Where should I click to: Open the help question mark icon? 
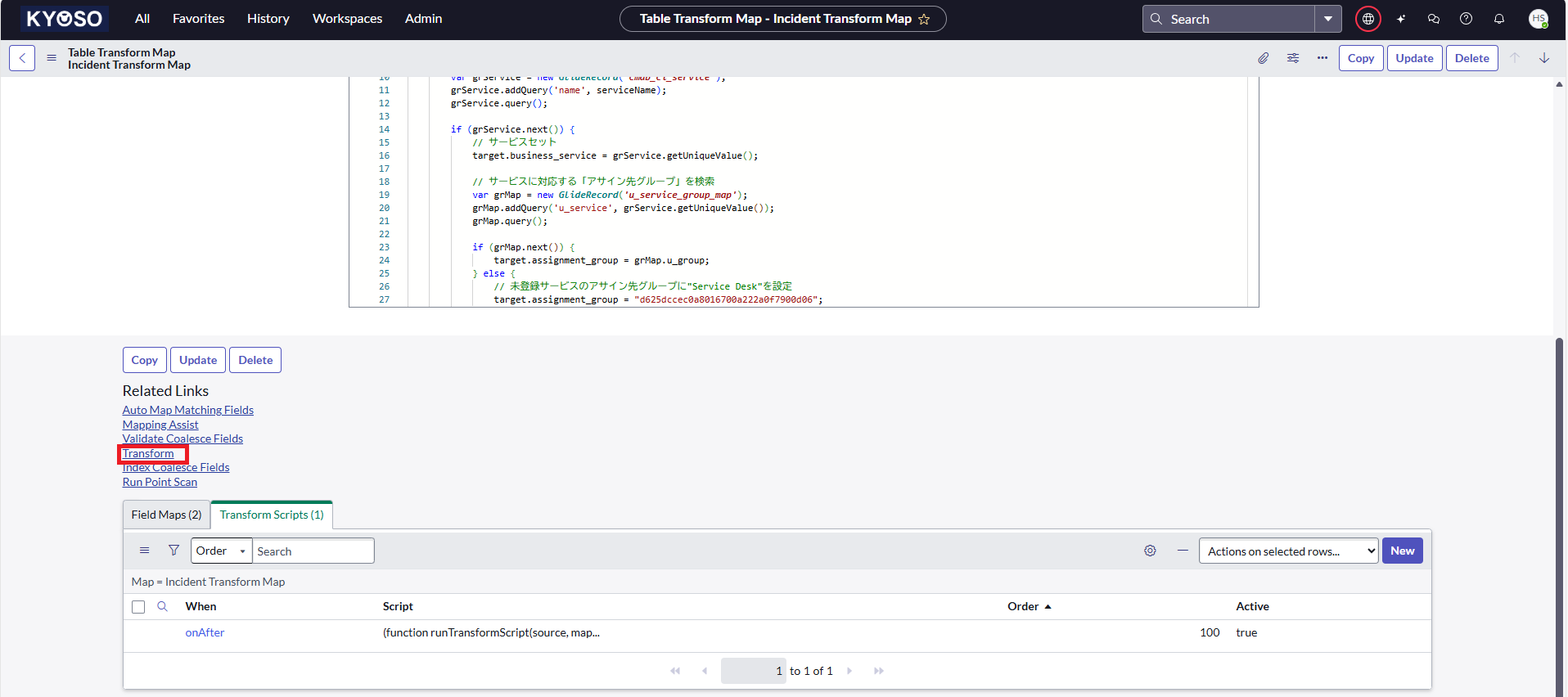click(x=1467, y=19)
